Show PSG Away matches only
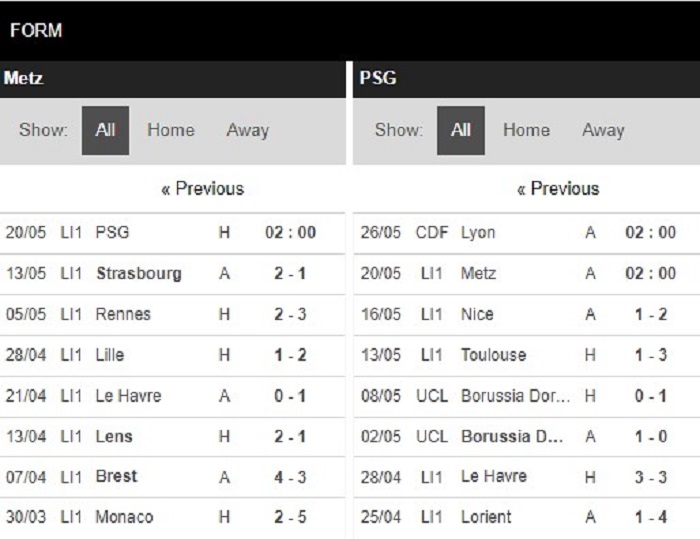700x539 pixels. point(603,130)
